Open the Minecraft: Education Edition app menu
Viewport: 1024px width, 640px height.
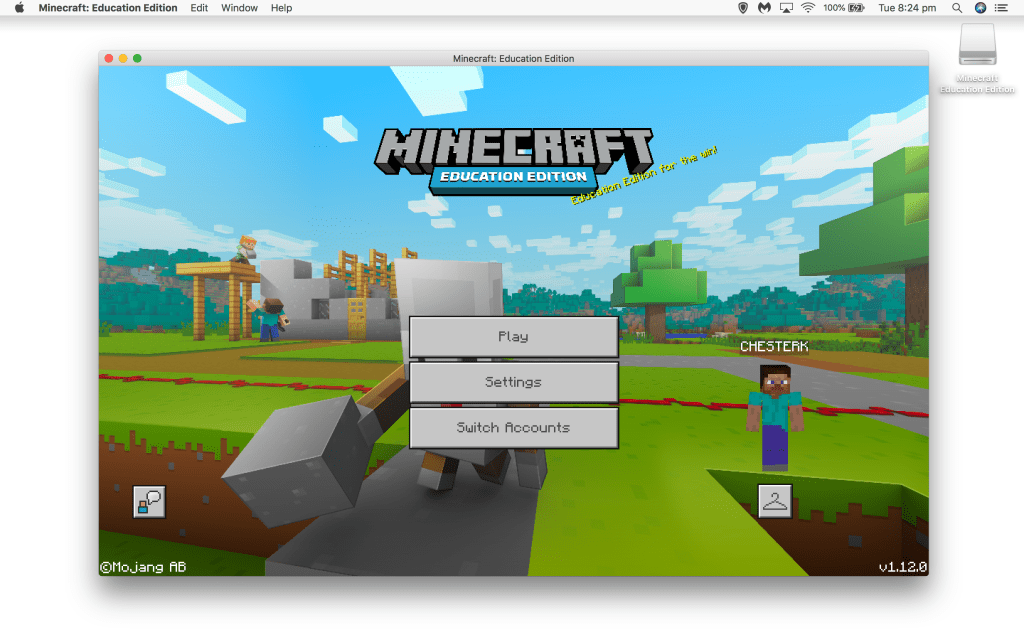tap(108, 8)
